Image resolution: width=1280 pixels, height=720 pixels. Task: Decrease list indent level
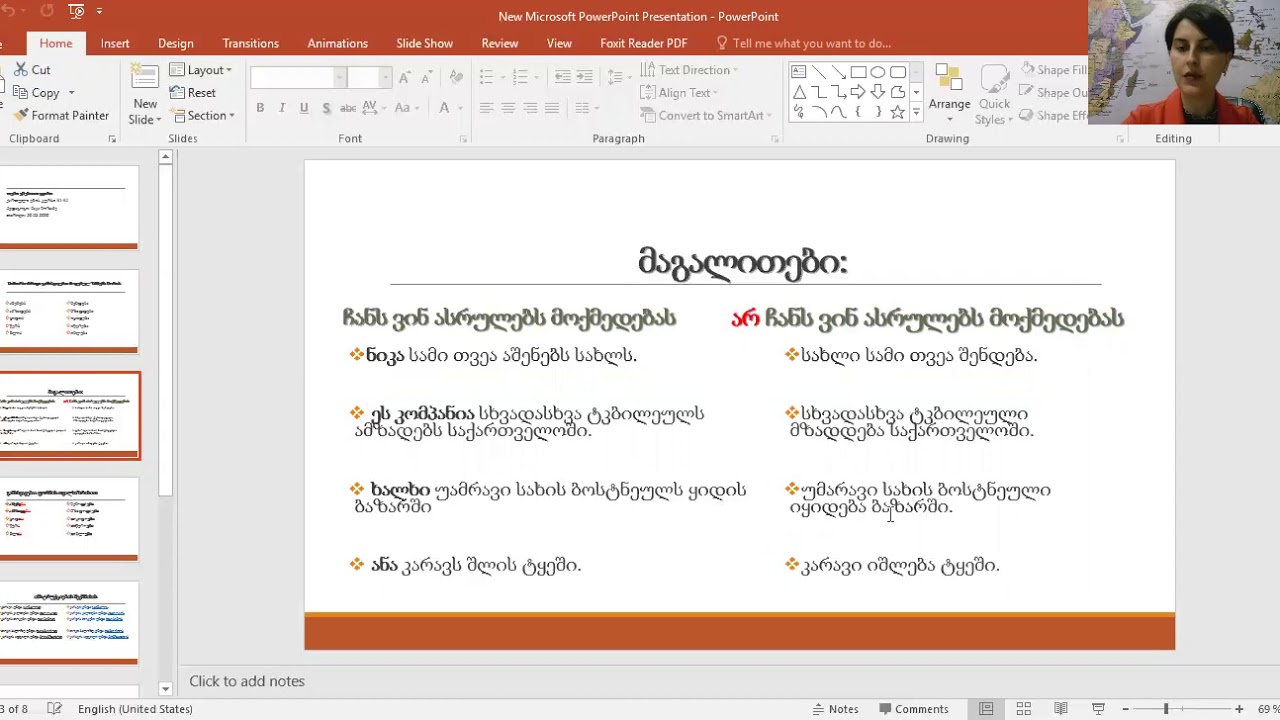click(x=562, y=77)
